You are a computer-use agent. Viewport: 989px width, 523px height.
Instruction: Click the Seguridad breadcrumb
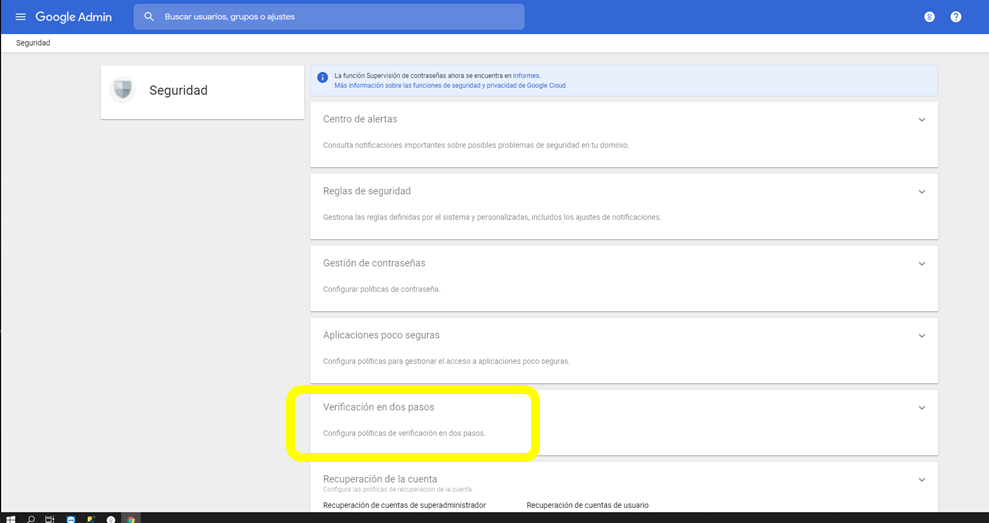click(33, 43)
